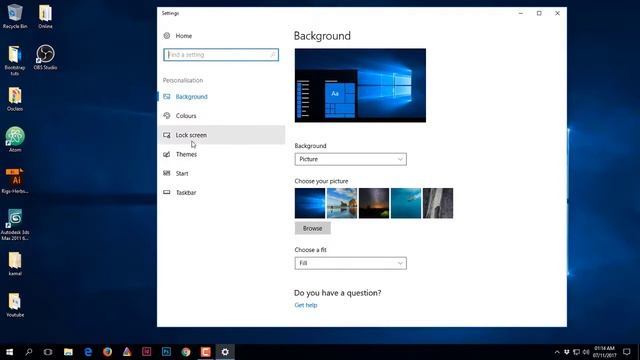Image resolution: width=640 pixels, height=360 pixels.
Task: Select the Atom desktop shortcut
Action: 15,140
